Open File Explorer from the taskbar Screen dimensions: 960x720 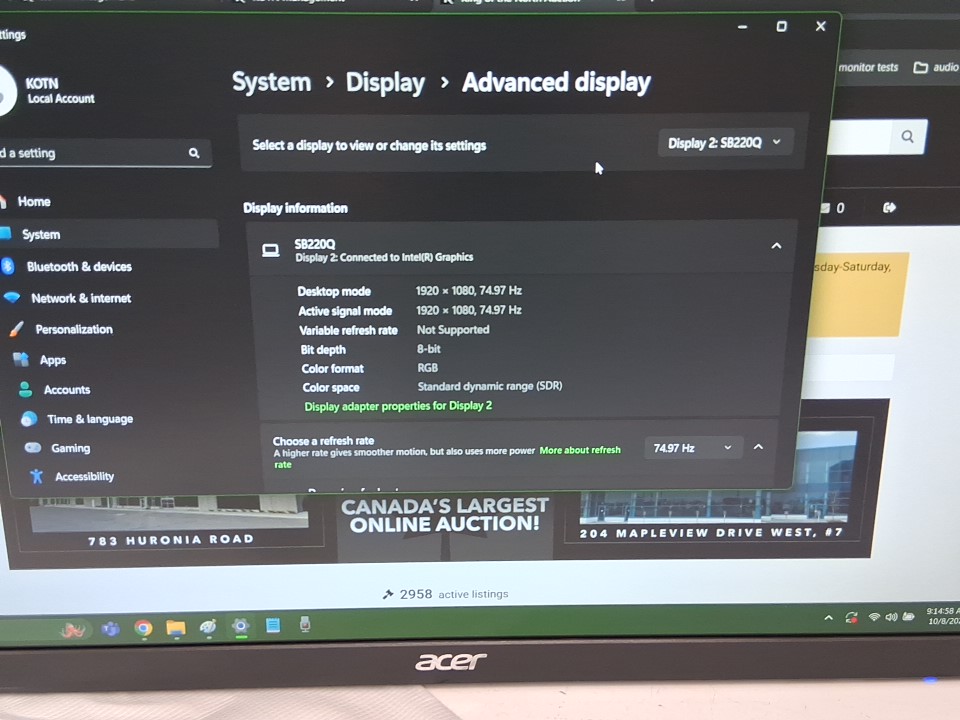pos(176,628)
